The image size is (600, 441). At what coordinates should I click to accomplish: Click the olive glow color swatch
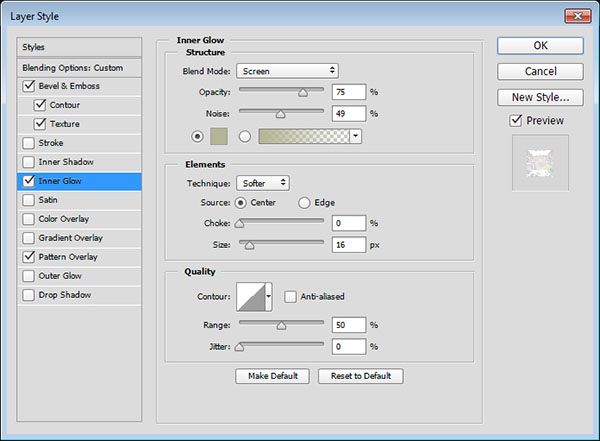click(219, 136)
